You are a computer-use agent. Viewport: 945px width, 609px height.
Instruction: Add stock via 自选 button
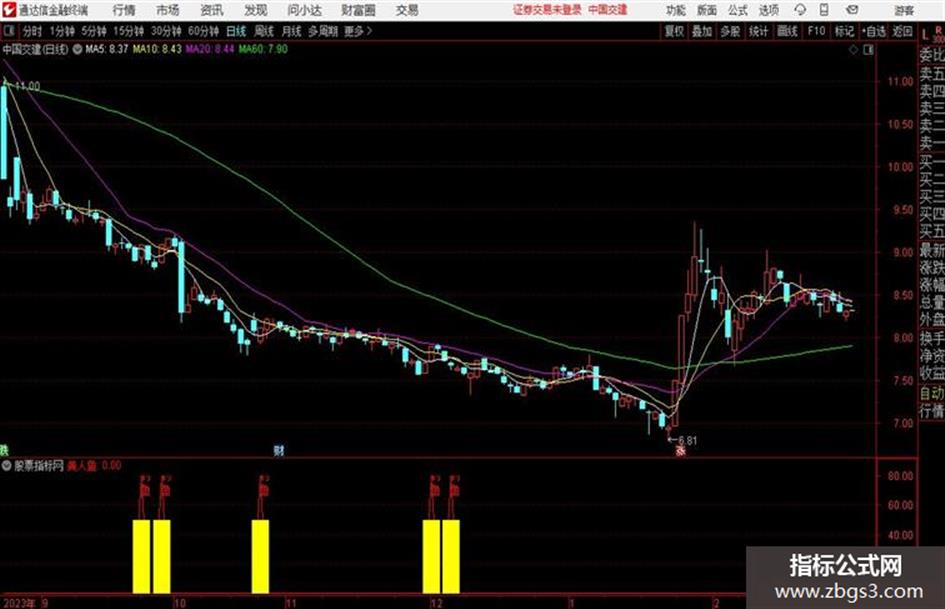[x=873, y=31]
